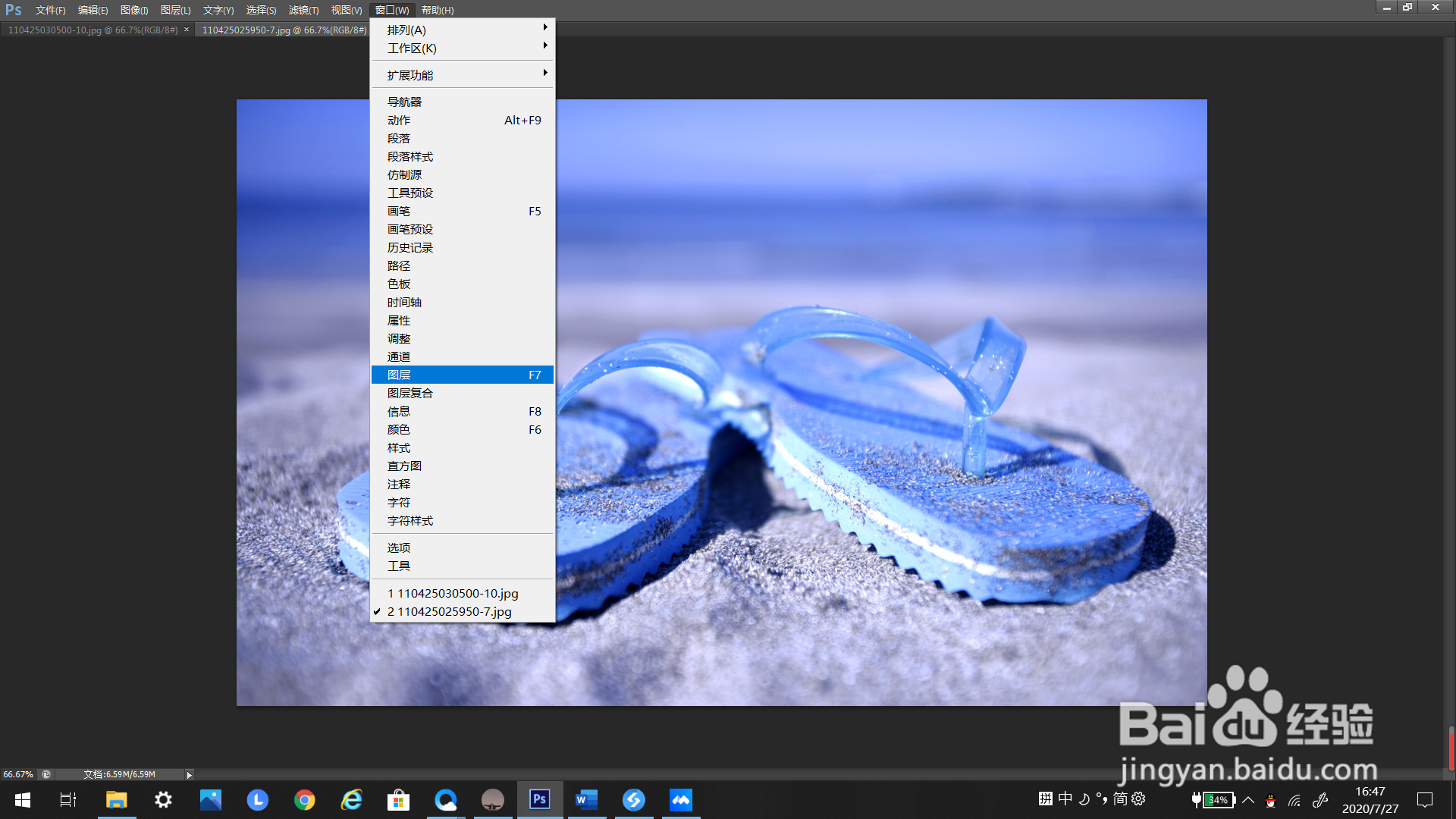The image size is (1456, 819).
Task: Open Microsoft Word from the taskbar
Action: [586, 799]
